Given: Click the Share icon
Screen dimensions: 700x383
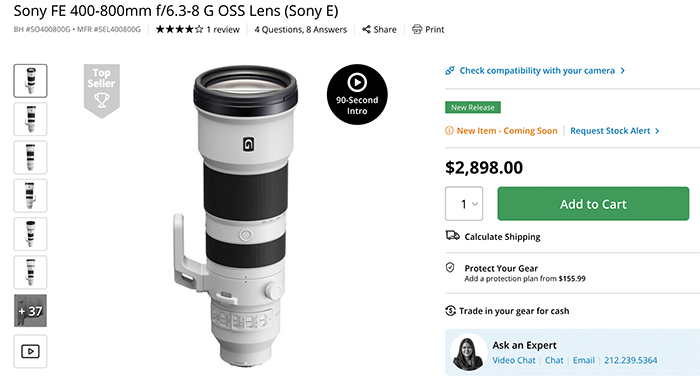Looking at the screenshot, I should (x=366, y=29).
